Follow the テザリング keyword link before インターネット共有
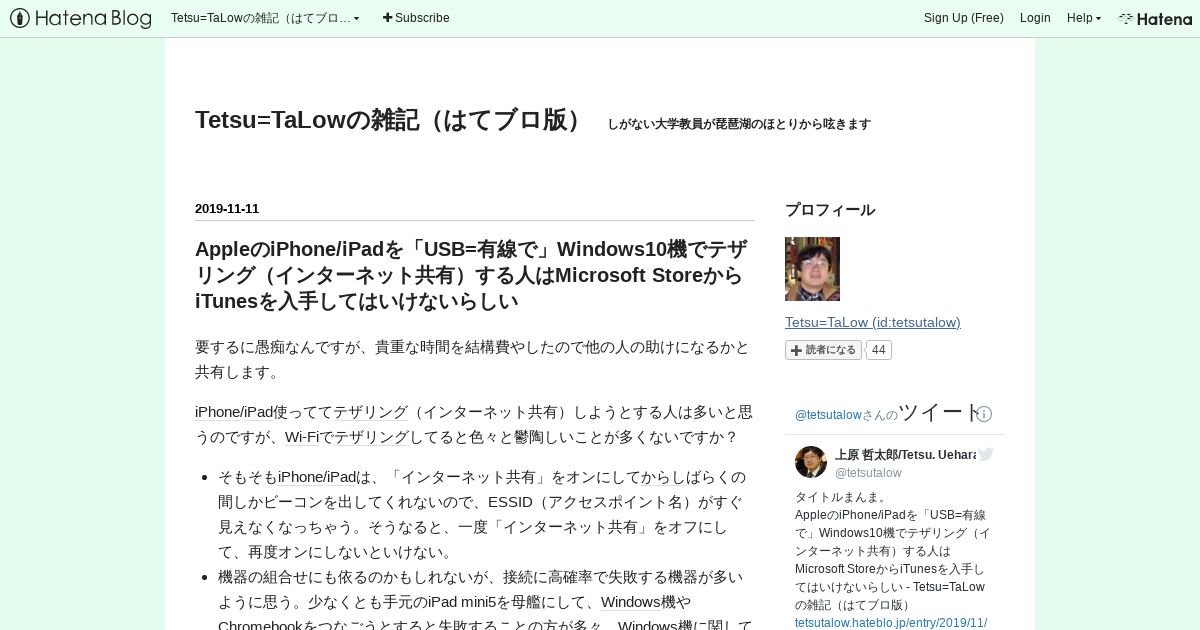 coord(371,412)
